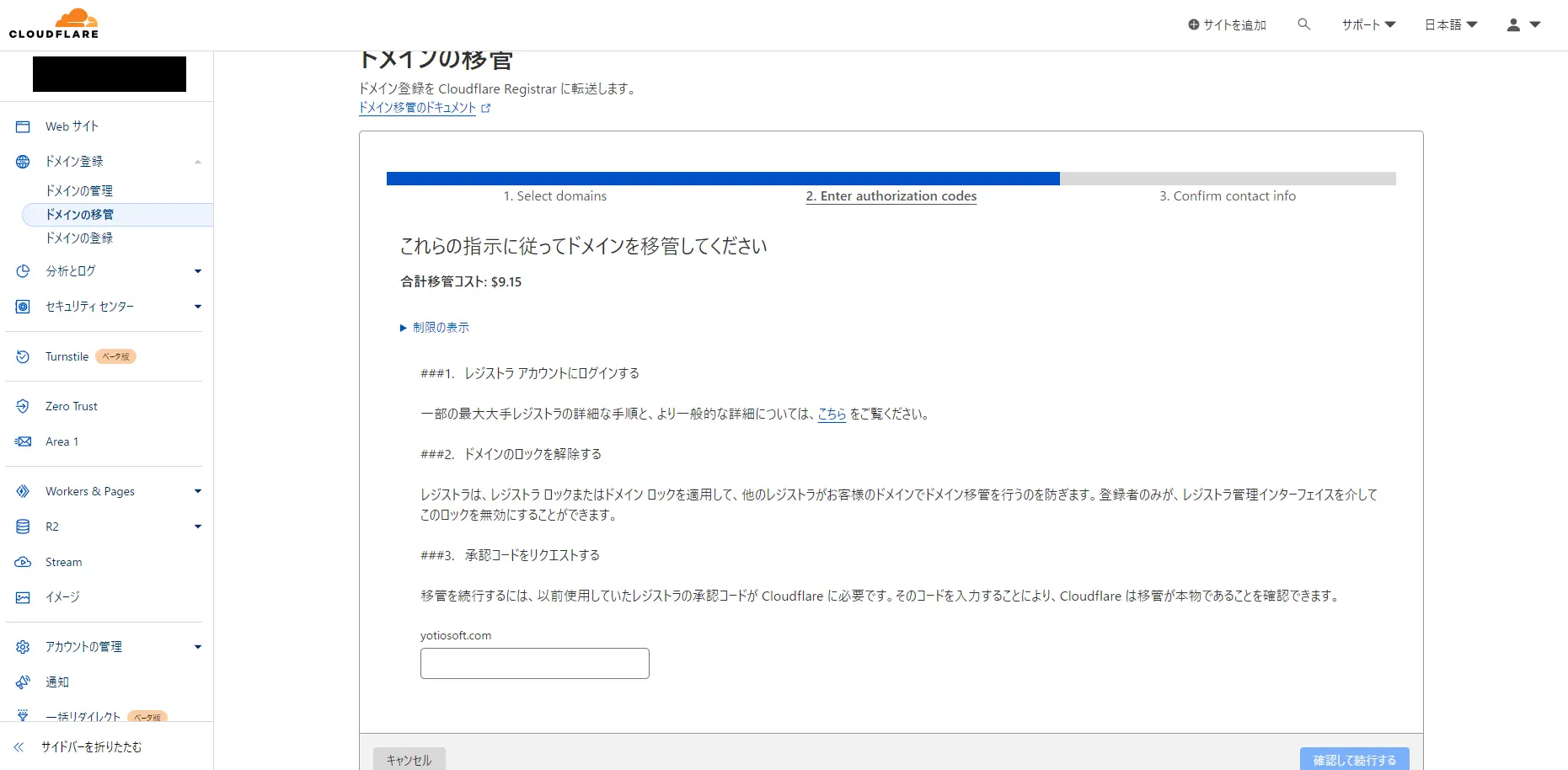Click the text ###3. 承認コードをリクエストする
This screenshot has height=770, width=1568.
coord(511,555)
